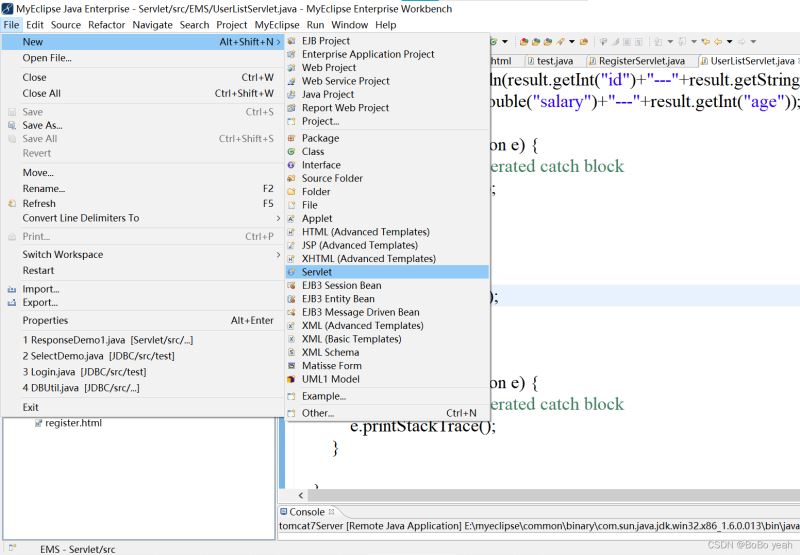Click the UML1 Model icon
The height and width of the screenshot is (555, 800).
click(292, 379)
